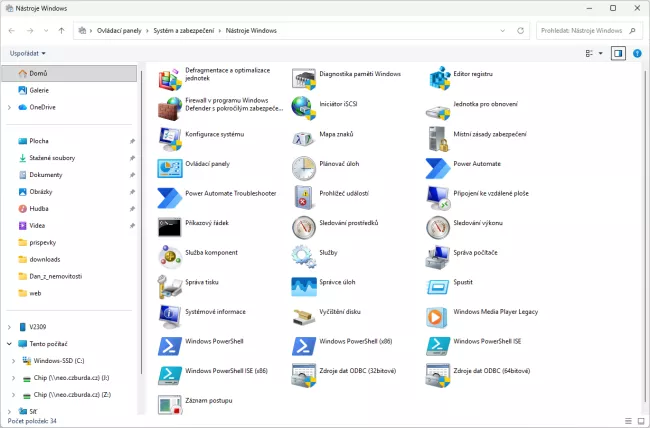Open Prohlížeč událostí icon
This screenshot has width=650, height=428.
tap(304, 198)
